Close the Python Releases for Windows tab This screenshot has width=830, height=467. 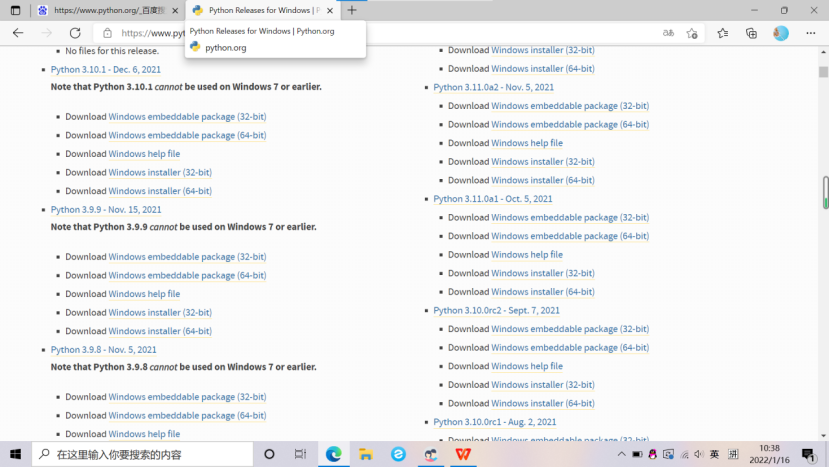330,10
